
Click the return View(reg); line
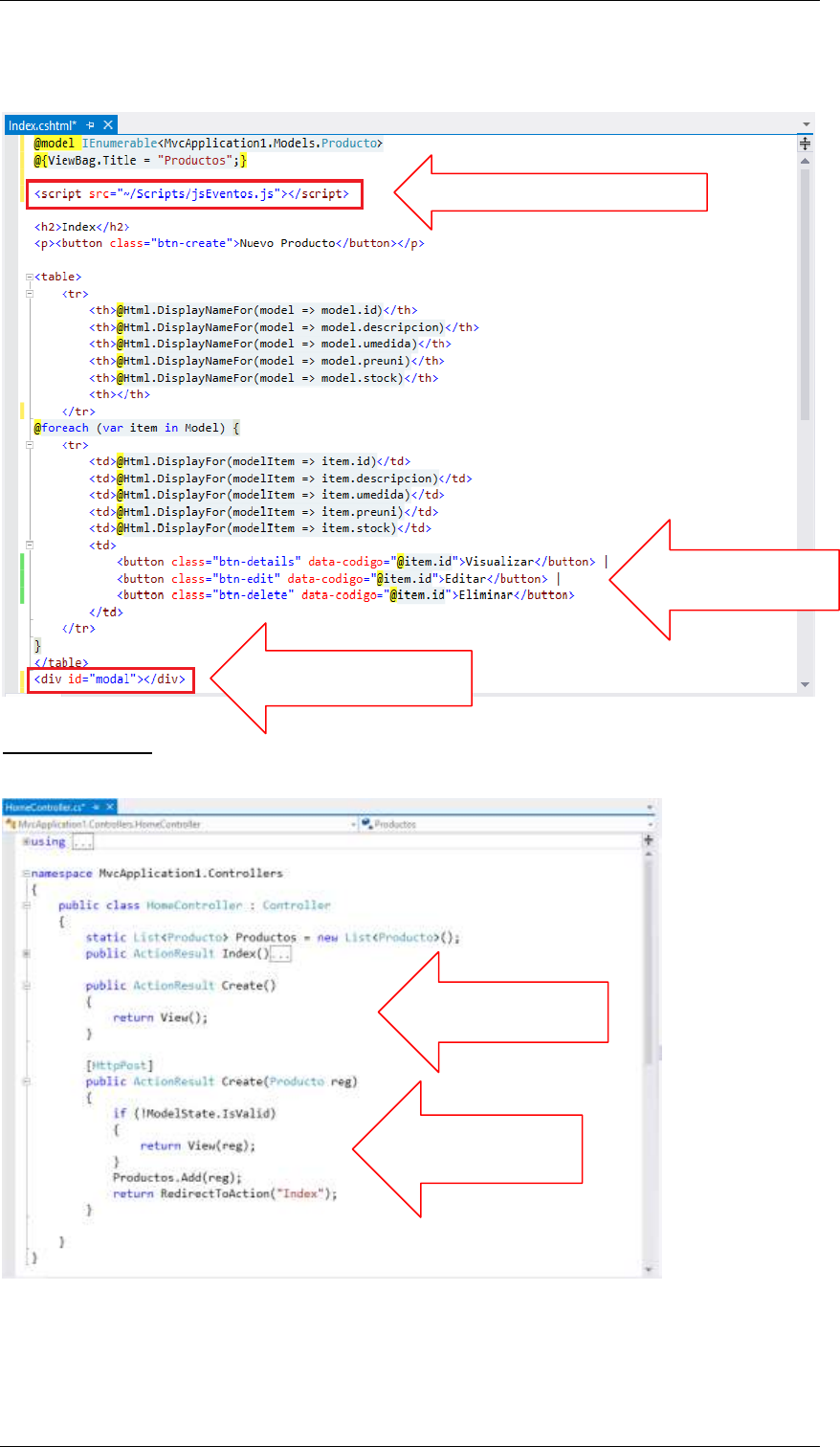click(x=198, y=1146)
